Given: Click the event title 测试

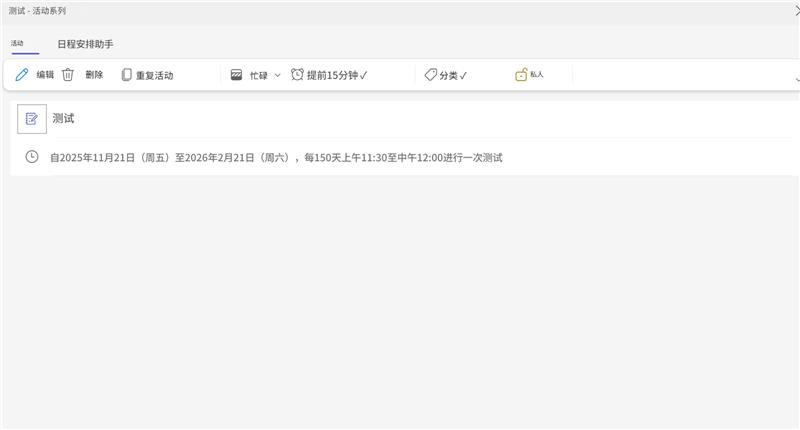Looking at the screenshot, I should 63,118.
